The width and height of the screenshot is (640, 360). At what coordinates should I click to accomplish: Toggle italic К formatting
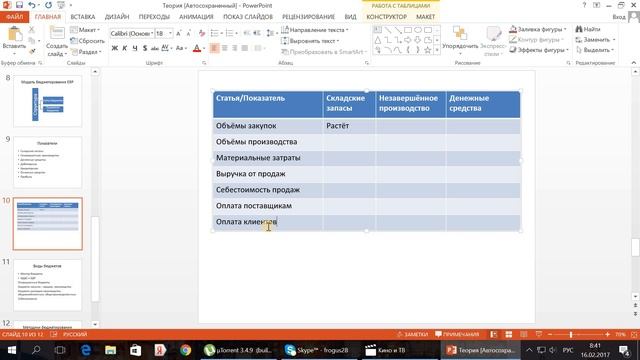coord(124,48)
